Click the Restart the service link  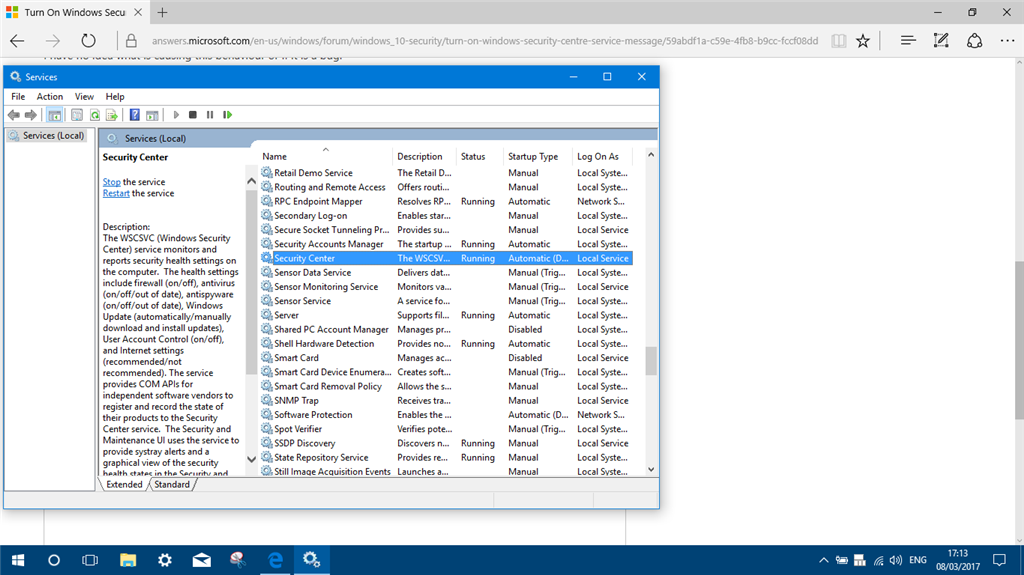pyautogui.click(x=116, y=193)
